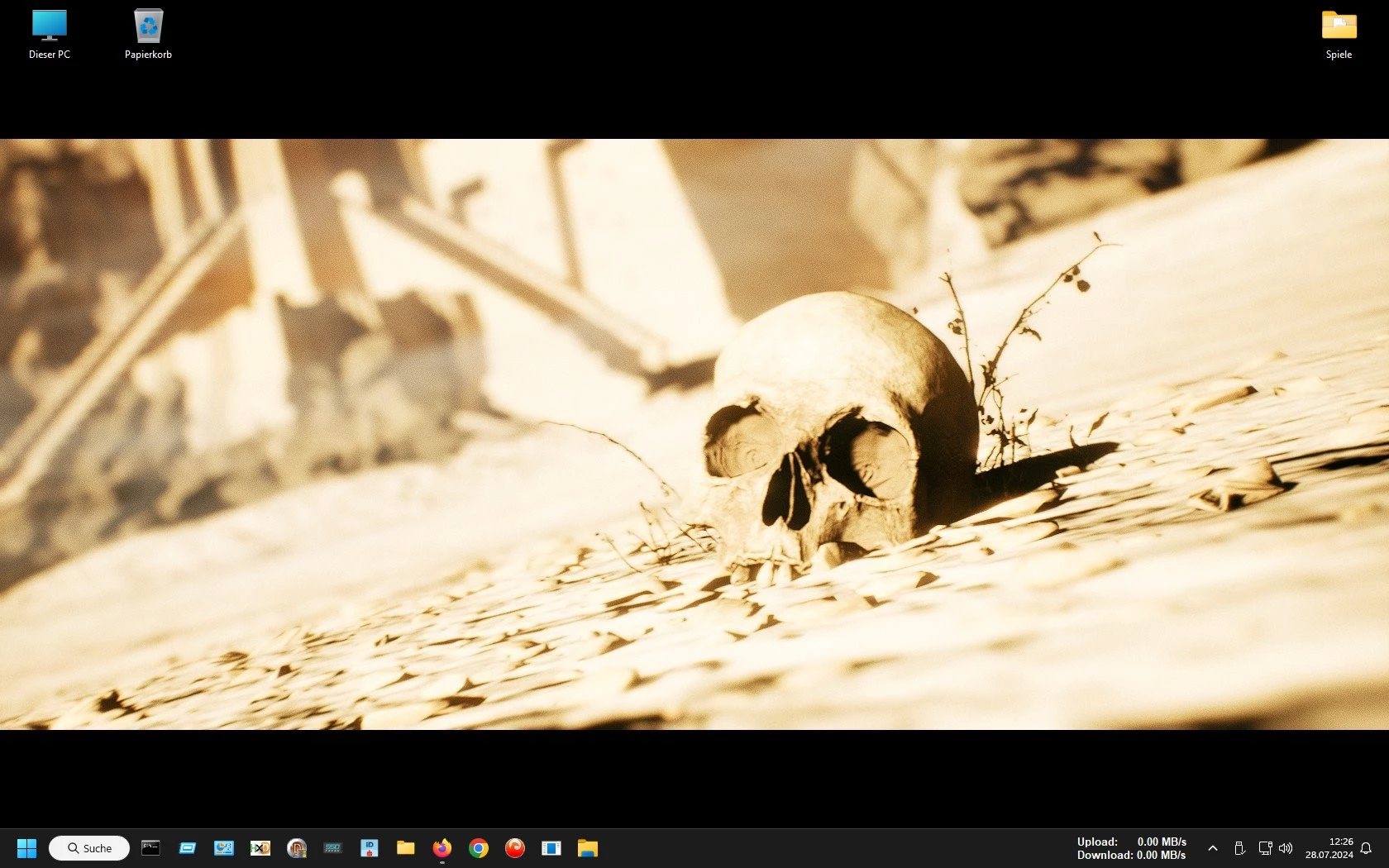This screenshot has width=1389, height=868.
Task: Click the Download speed readout
Action: [1131, 855]
